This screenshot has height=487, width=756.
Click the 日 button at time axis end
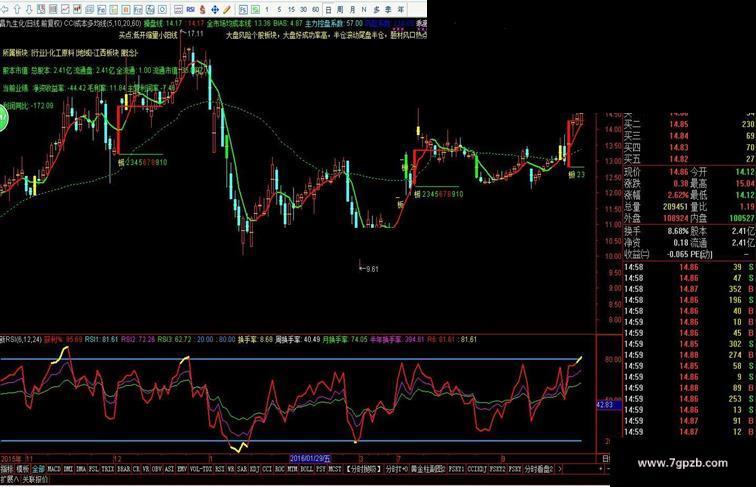coord(606,458)
